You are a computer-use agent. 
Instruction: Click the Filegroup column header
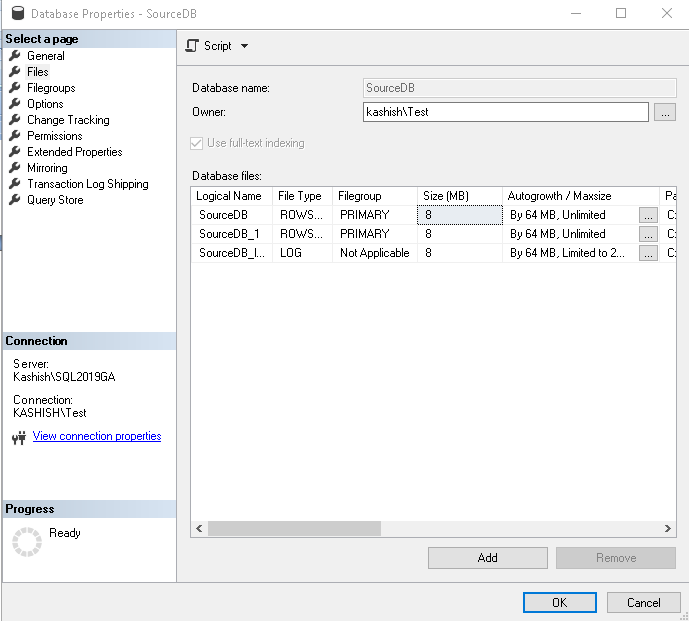click(x=375, y=196)
